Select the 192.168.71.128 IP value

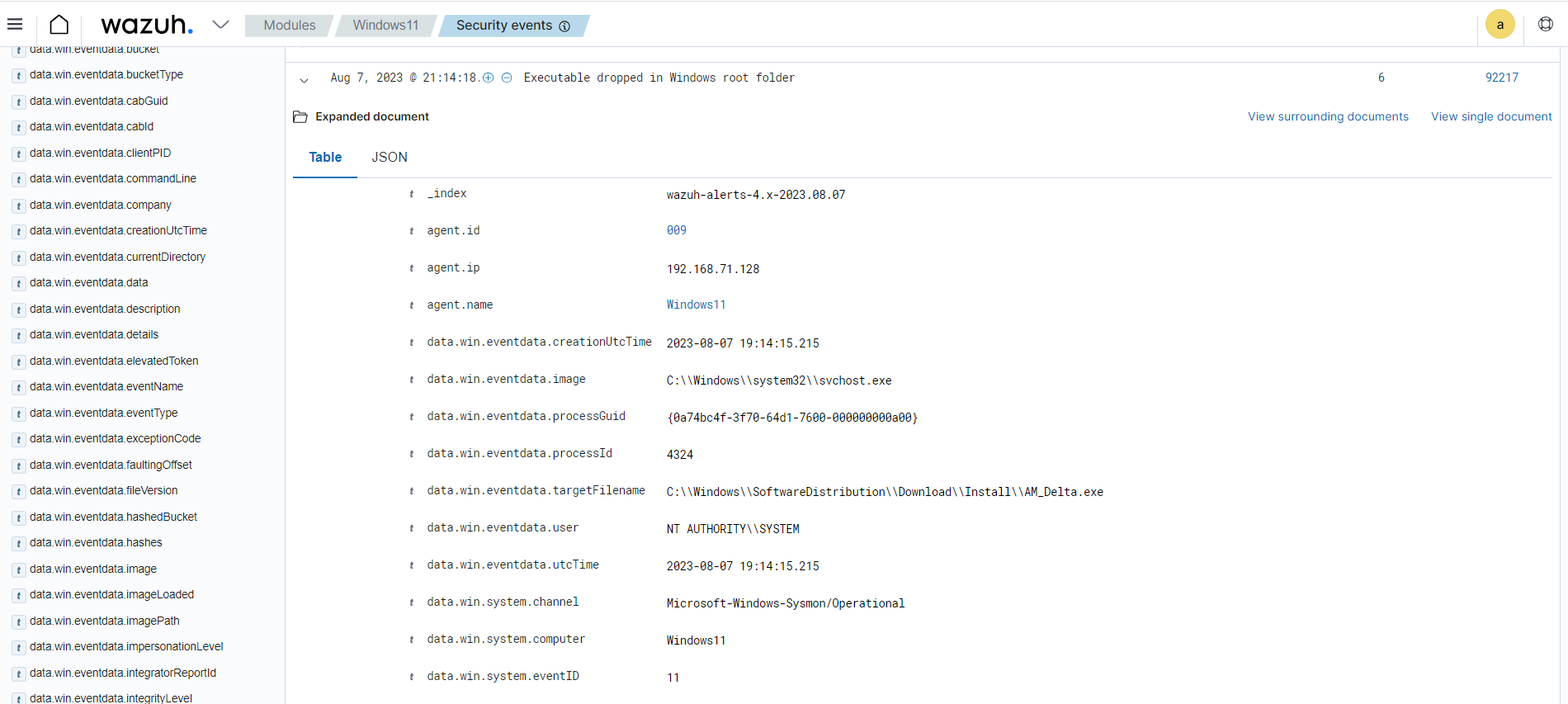[x=713, y=269]
